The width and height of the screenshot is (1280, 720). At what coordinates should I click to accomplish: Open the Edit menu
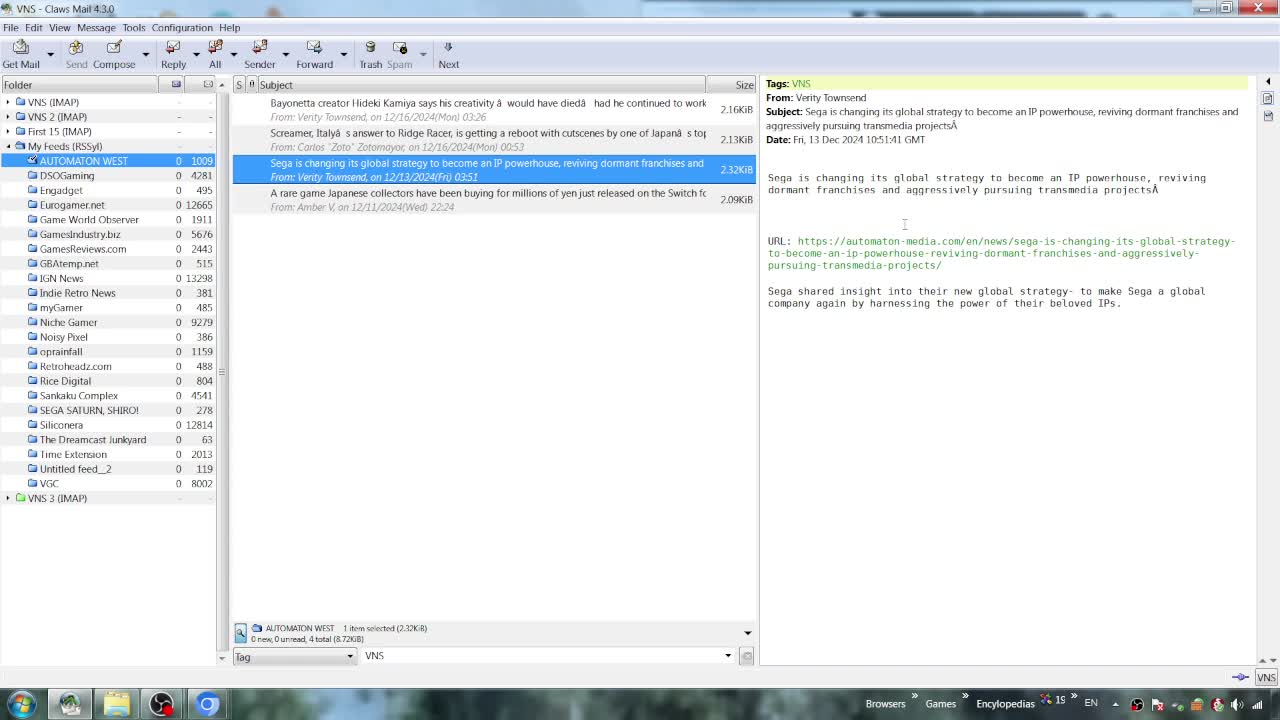[x=34, y=28]
